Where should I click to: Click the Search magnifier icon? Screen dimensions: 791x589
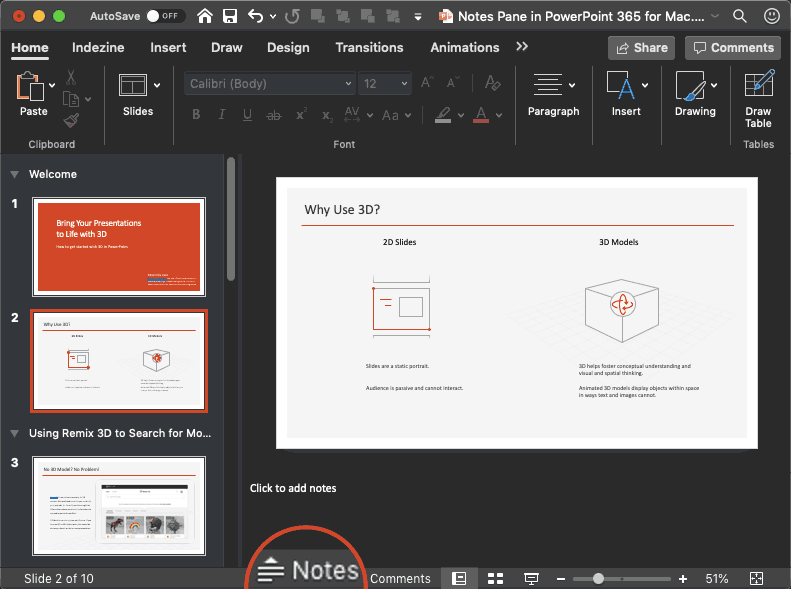[x=740, y=16]
